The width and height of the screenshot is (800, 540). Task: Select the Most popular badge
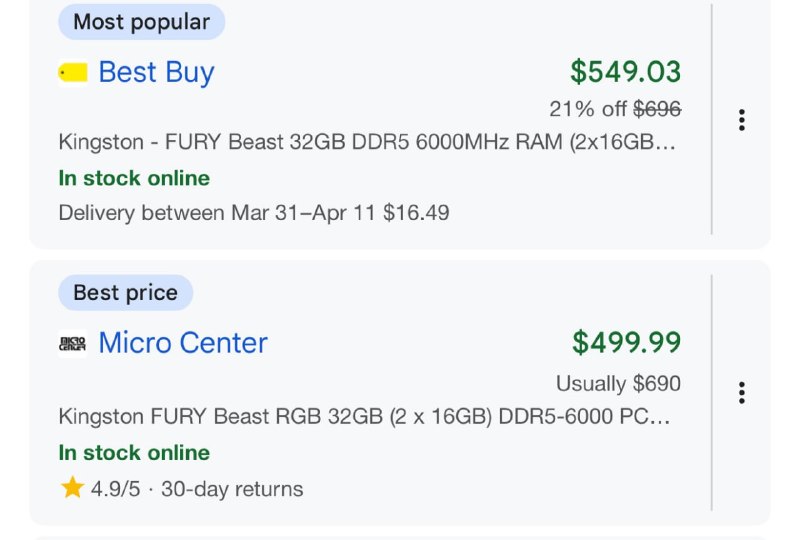141,22
